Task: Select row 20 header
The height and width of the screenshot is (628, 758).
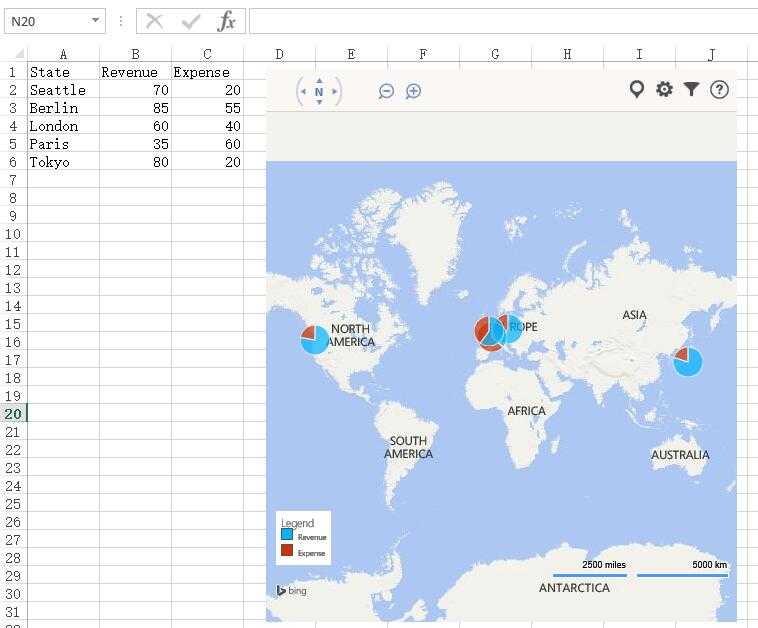Action: pos(13,414)
